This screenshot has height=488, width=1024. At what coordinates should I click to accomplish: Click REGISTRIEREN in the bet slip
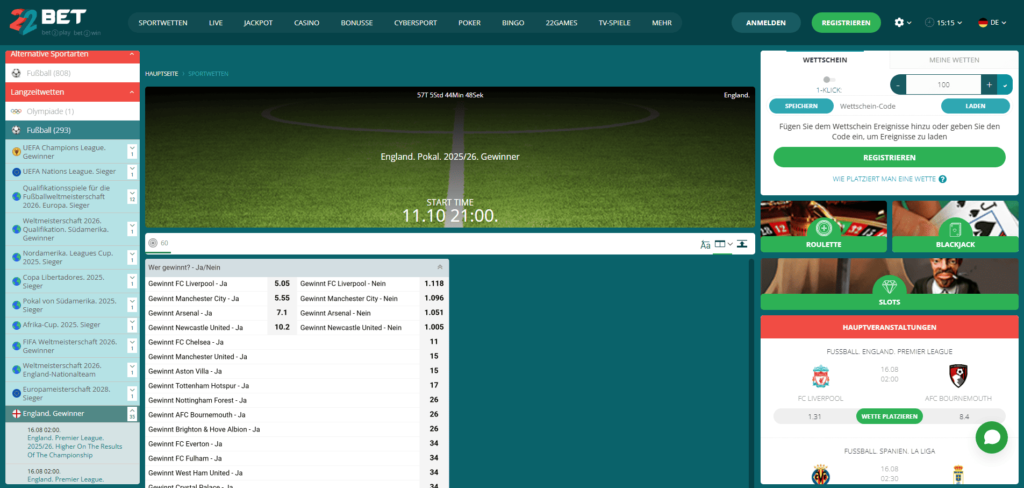pyautogui.click(x=889, y=157)
